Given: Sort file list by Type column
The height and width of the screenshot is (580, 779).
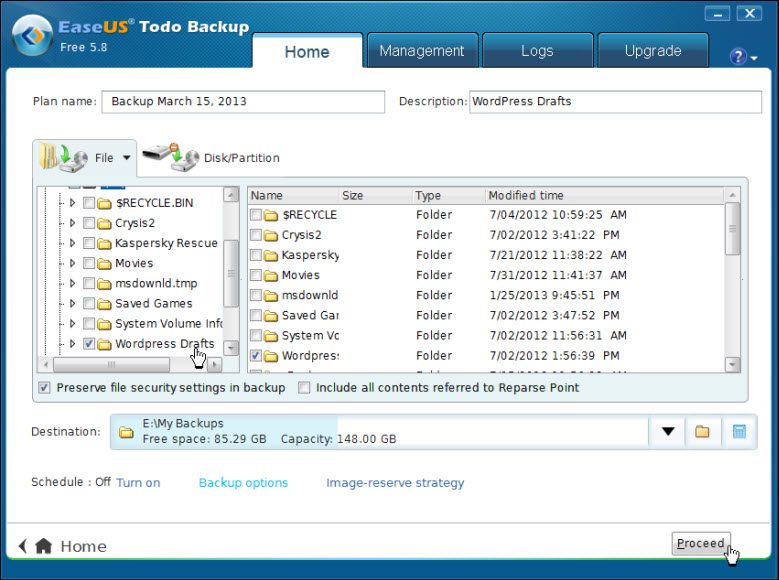Looking at the screenshot, I should (449, 195).
